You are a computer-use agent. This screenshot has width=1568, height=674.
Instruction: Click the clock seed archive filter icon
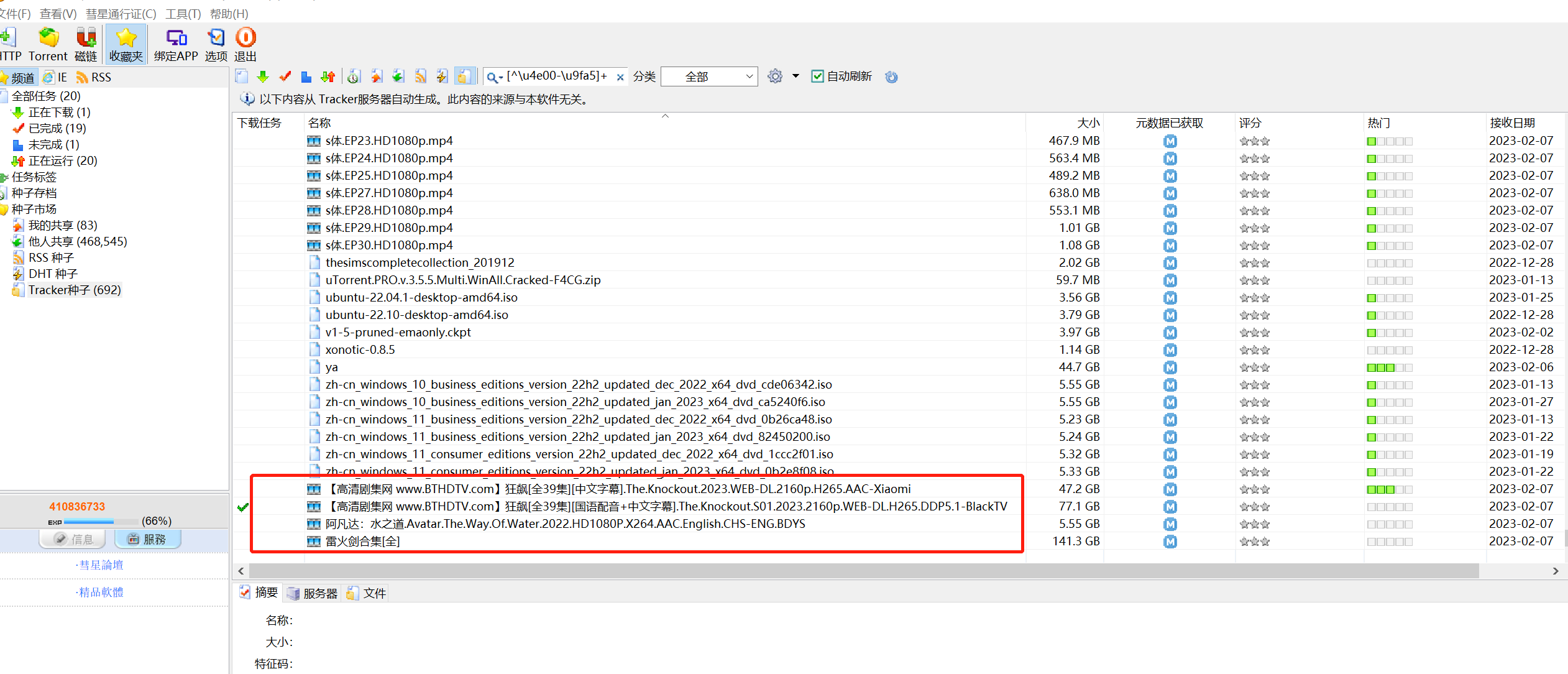(x=354, y=76)
